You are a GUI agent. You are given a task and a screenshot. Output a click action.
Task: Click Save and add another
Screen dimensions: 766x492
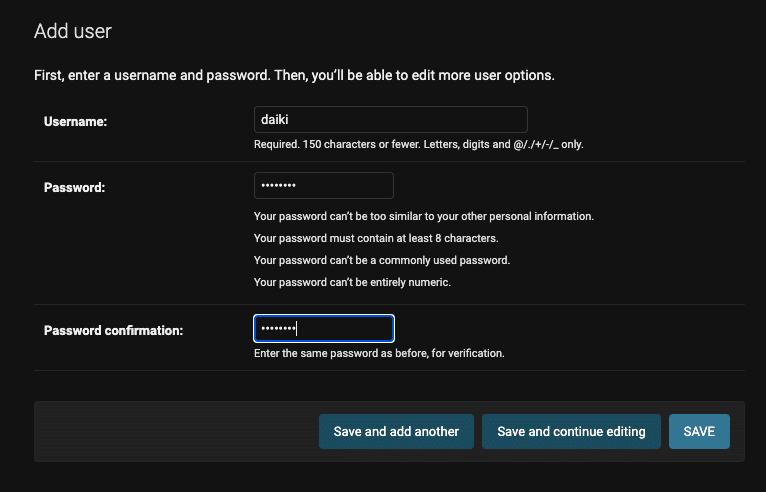396,431
